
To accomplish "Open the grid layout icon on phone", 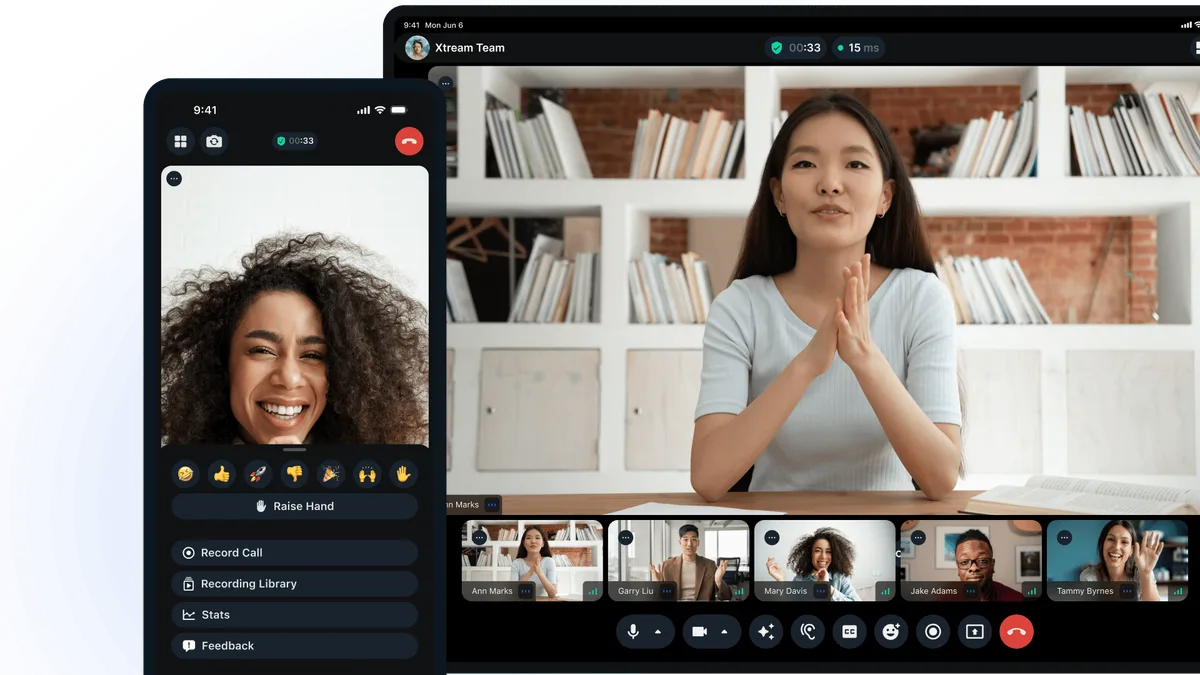I will [181, 141].
